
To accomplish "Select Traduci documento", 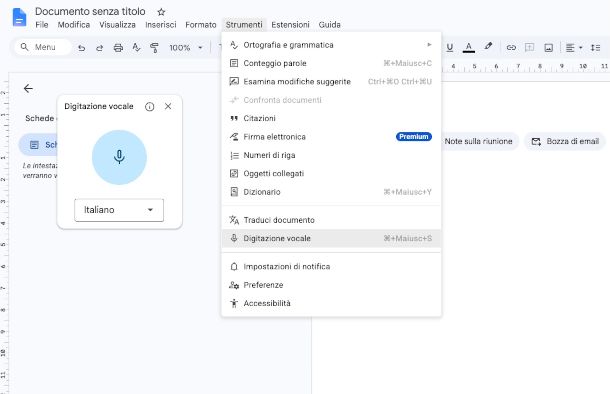I will coord(331,220).
